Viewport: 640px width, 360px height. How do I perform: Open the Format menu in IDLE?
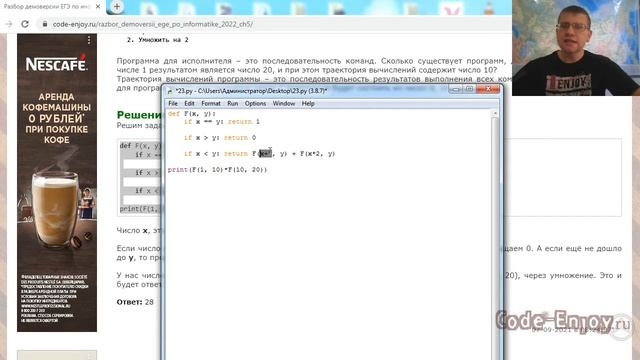[x=211, y=104]
